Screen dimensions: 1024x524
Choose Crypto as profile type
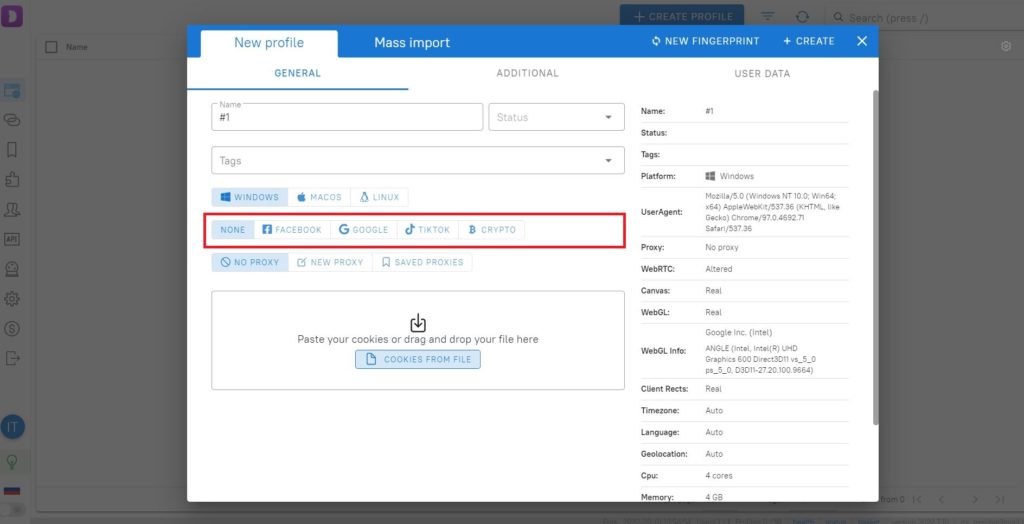(x=492, y=230)
